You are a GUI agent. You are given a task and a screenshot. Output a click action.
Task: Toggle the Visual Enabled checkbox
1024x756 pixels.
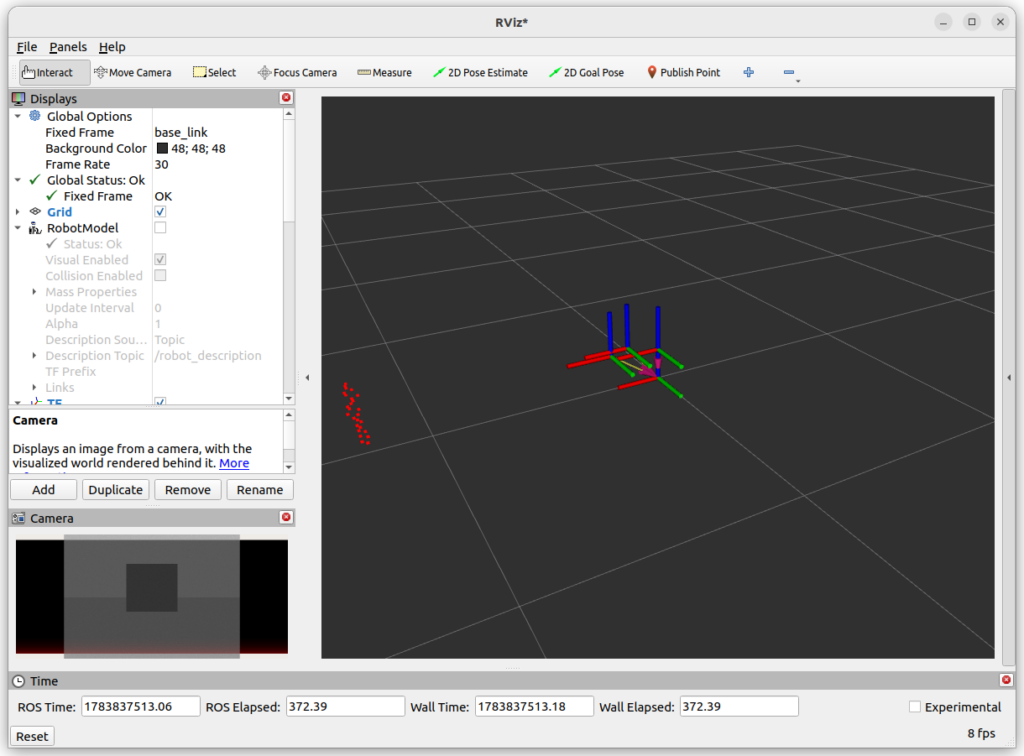click(160, 260)
